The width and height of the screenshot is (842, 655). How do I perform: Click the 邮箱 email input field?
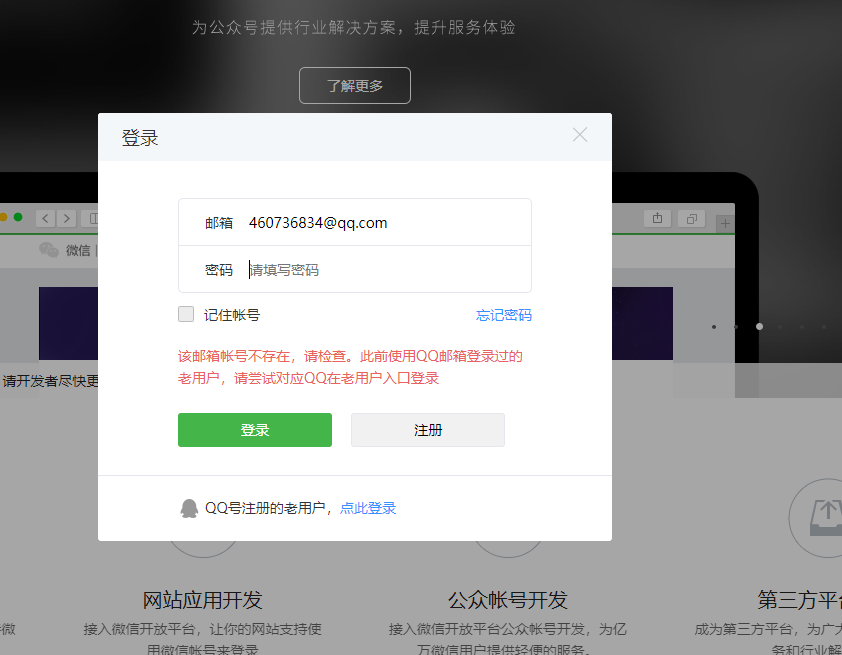coord(355,222)
